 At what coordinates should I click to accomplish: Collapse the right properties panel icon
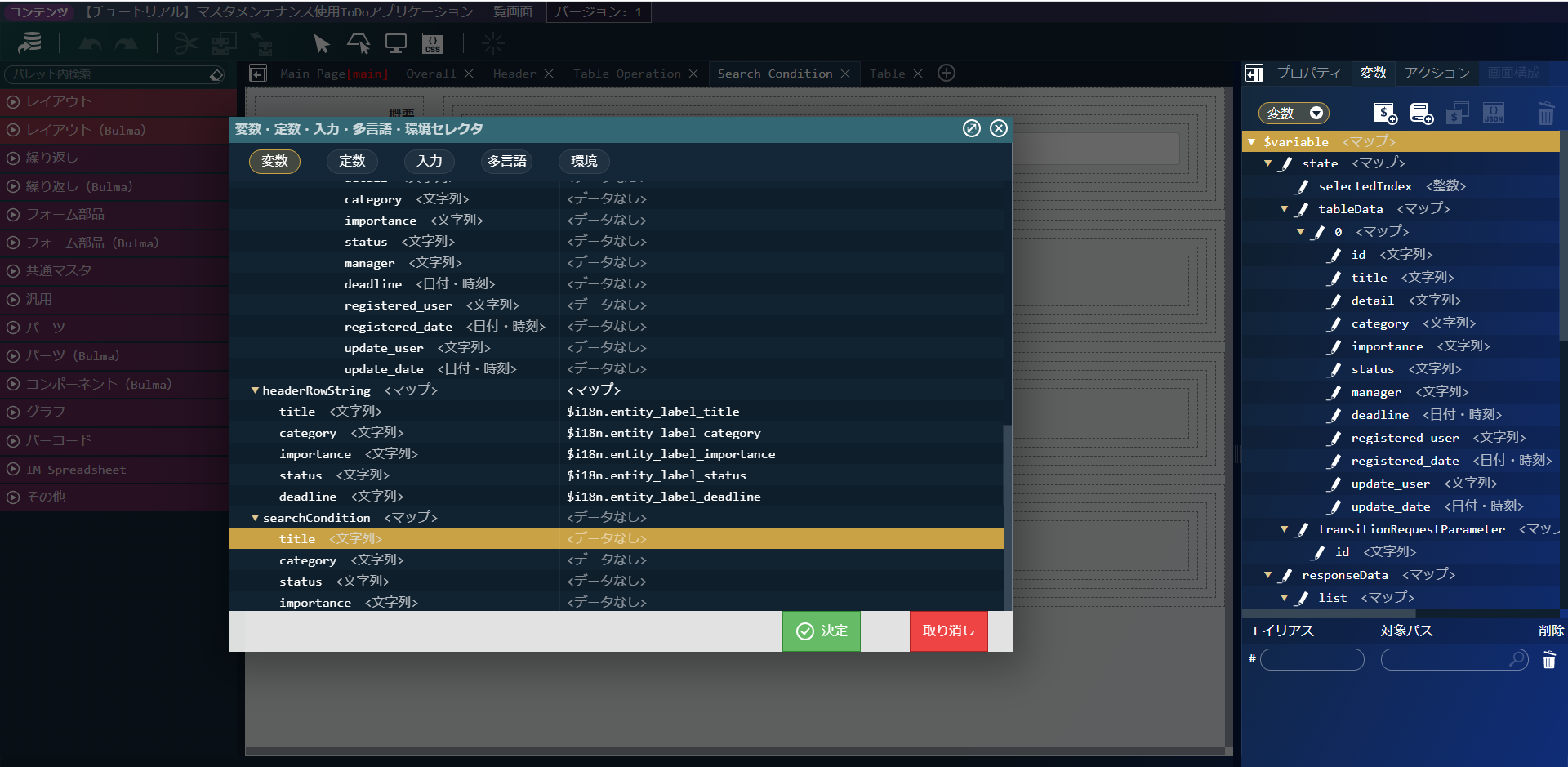point(1254,74)
